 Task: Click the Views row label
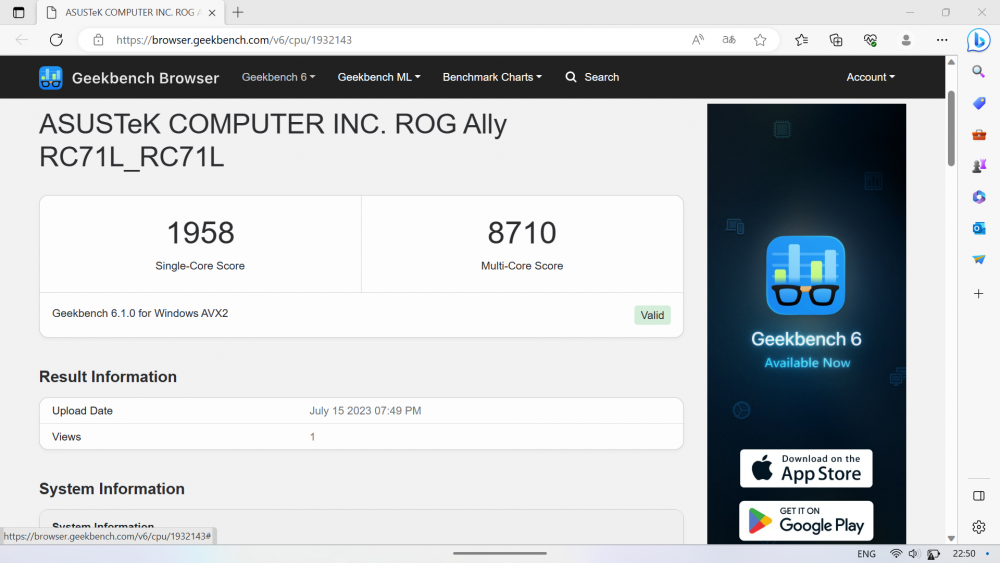(x=66, y=437)
